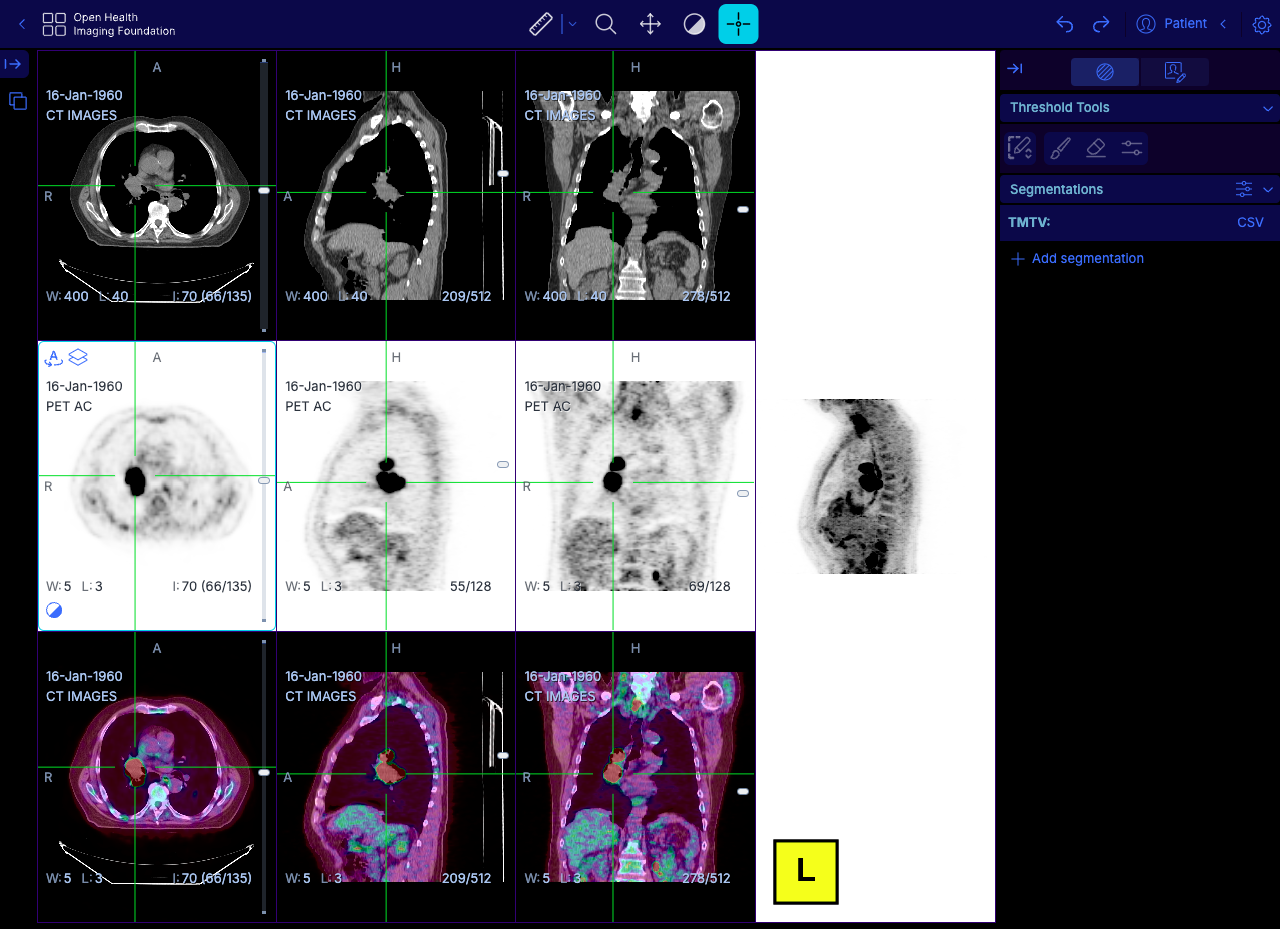Click the 55/128 slice indicator text
The height and width of the screenshot is (929, 1280).
(470, 587)
